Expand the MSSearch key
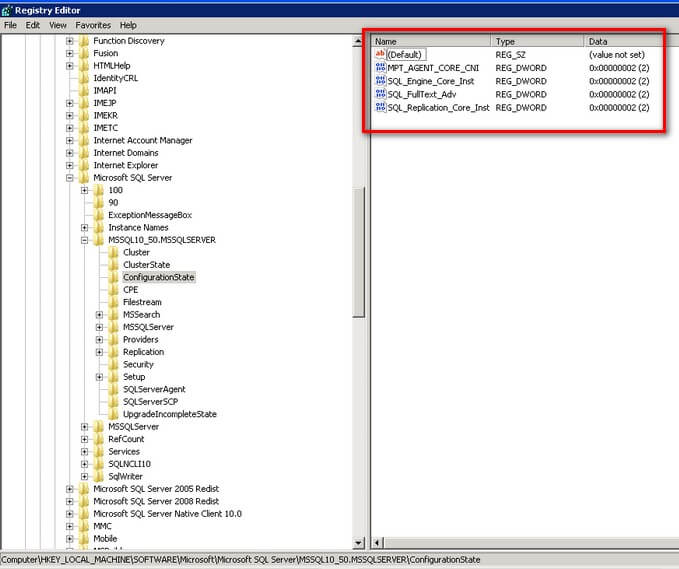 pos(100,315)
